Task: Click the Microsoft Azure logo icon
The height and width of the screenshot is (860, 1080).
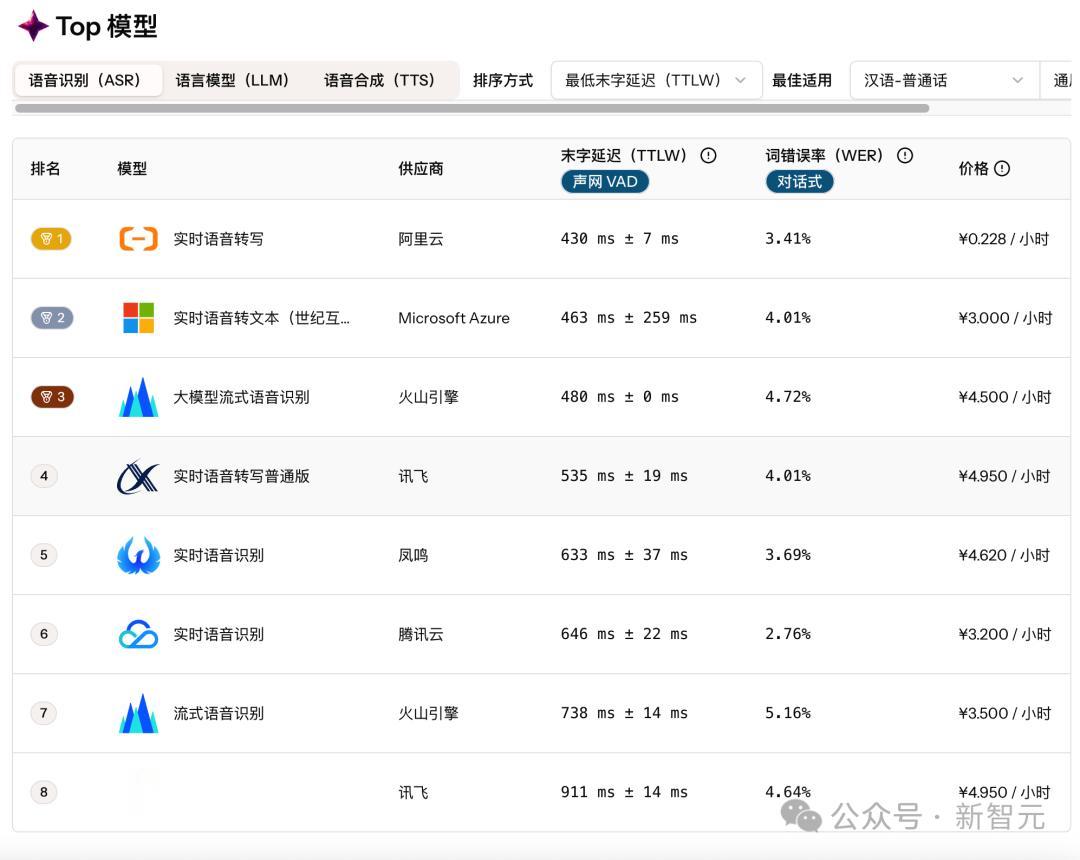Action: [x=138, y=318]
